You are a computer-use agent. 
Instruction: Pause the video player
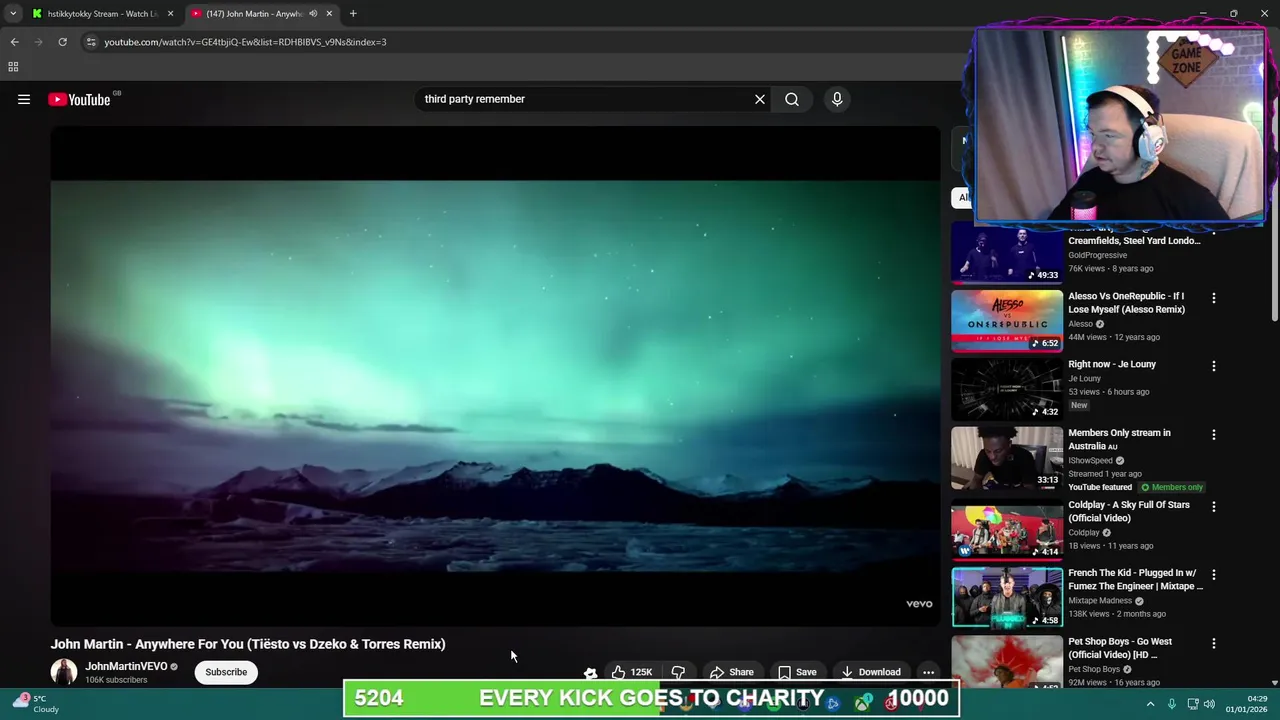pos(495,376)
